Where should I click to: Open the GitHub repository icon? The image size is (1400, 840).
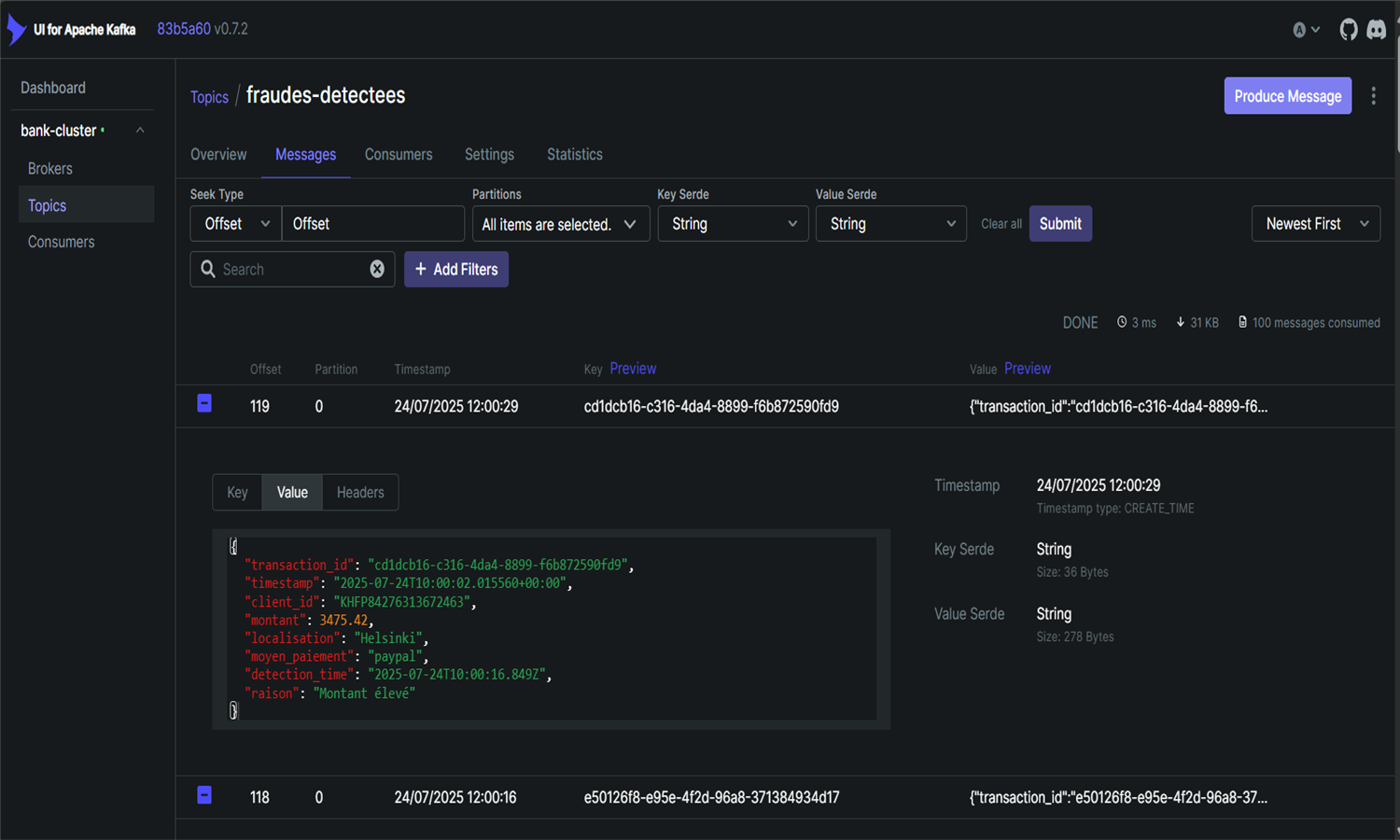(x=1348, y=30)
